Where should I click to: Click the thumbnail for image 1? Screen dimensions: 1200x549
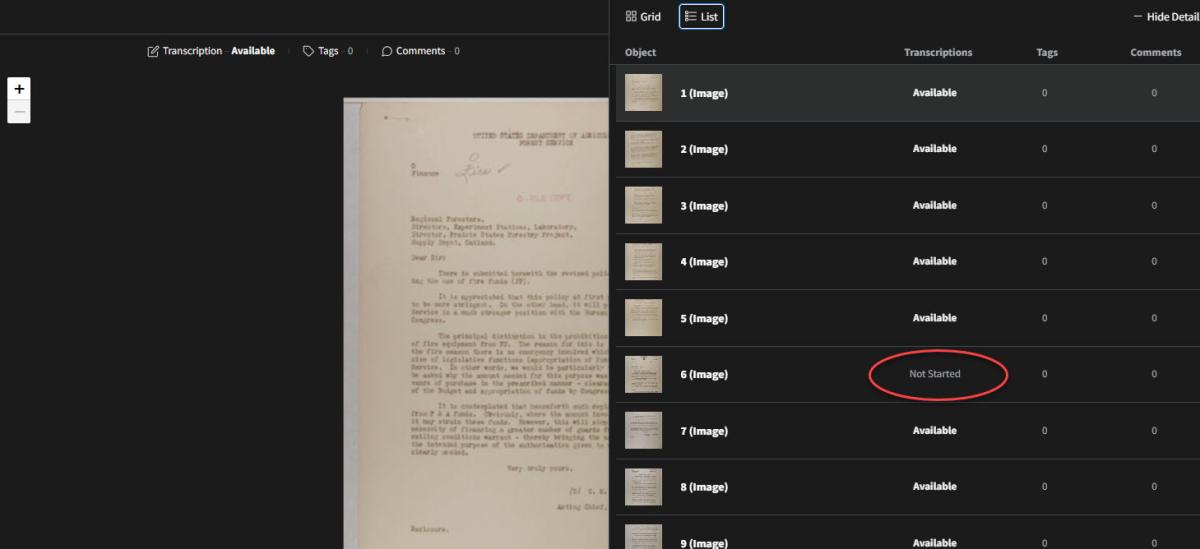pyautogui.click(x=643, y=93)
